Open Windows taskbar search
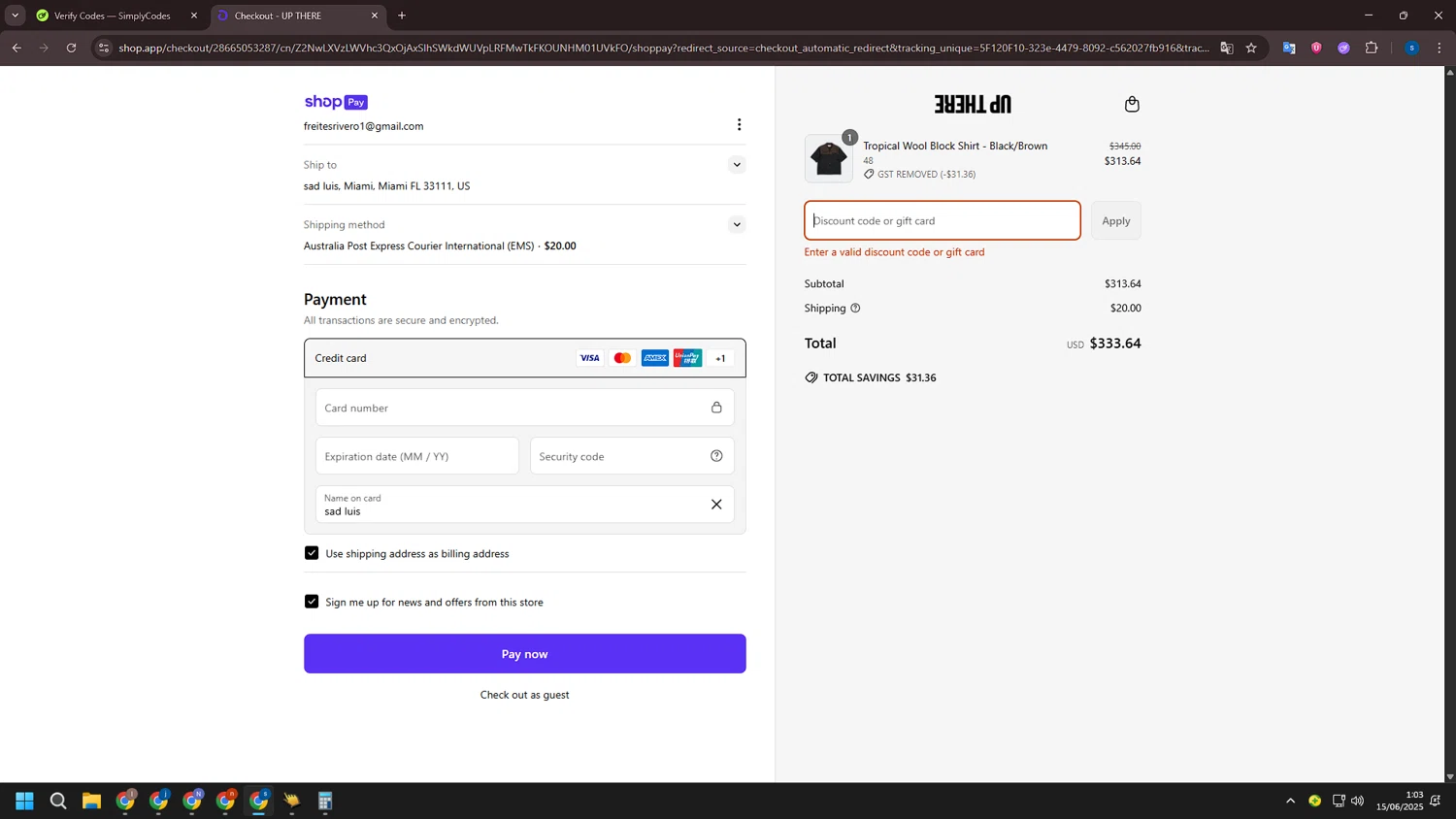This screenshot has height=819, width=1456. click(x=58, y=801)
